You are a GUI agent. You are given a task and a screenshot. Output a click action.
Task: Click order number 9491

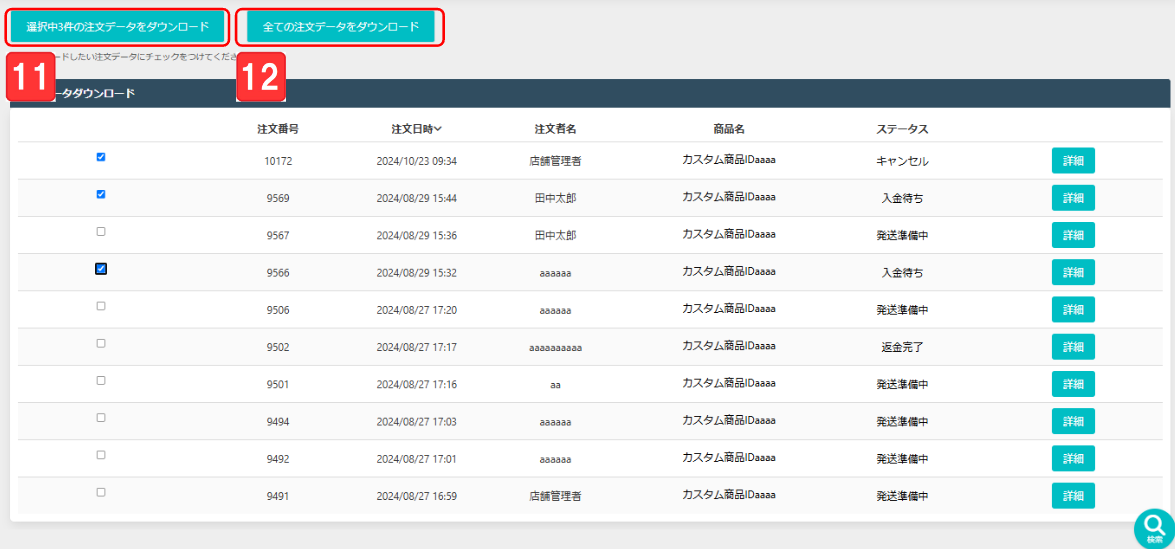tap(278, 496)
